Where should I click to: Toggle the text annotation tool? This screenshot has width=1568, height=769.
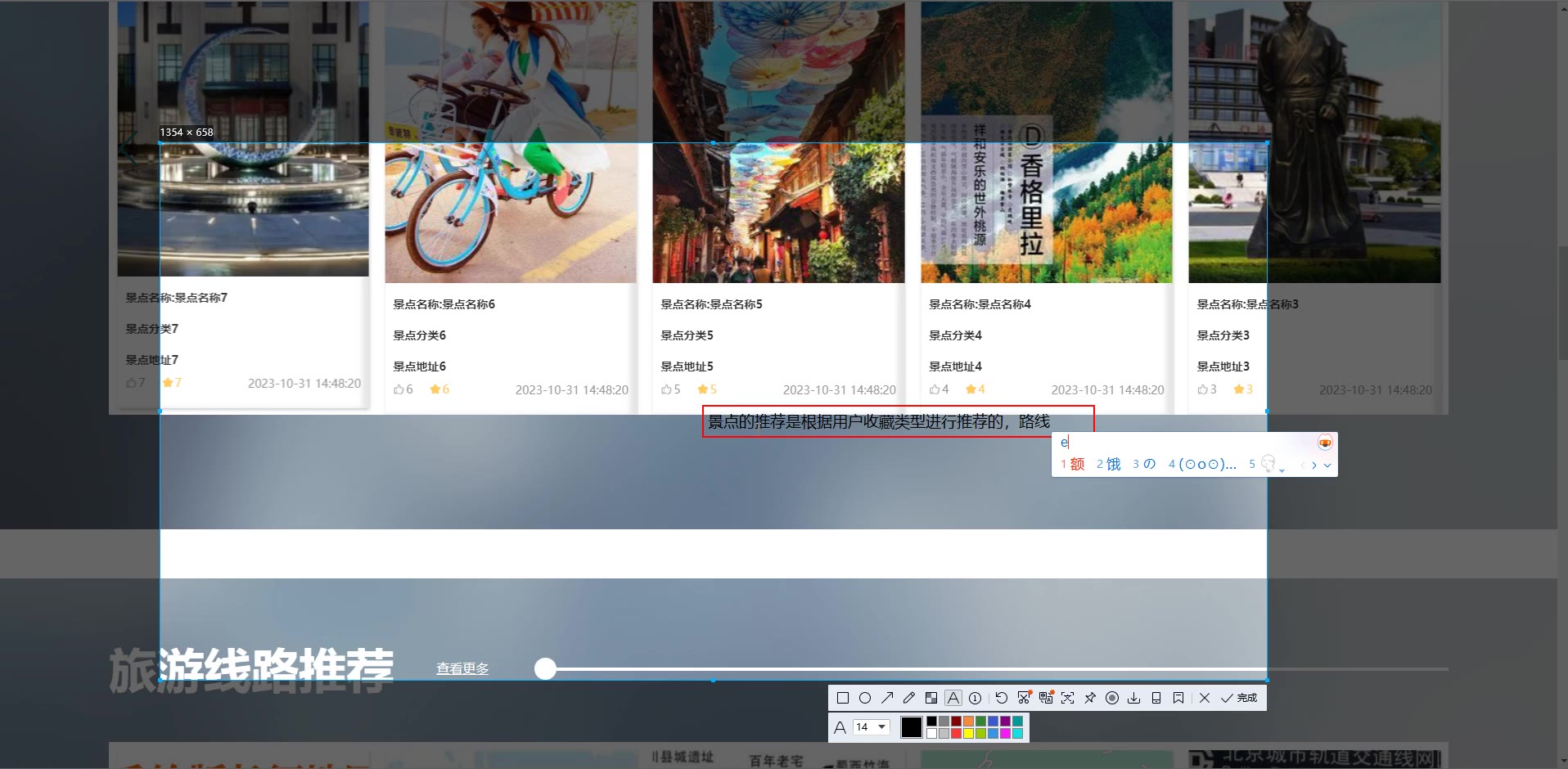point(953,698)
